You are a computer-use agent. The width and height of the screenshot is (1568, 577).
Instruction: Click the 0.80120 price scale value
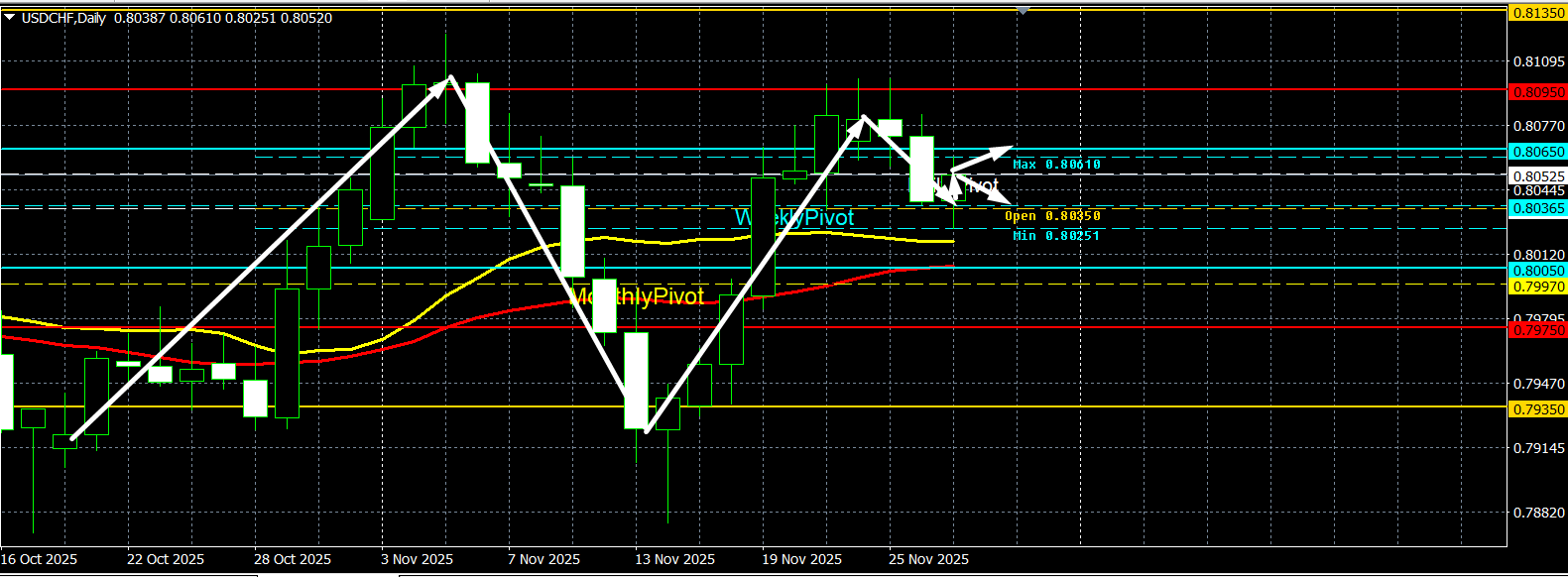click(1538, 255)
